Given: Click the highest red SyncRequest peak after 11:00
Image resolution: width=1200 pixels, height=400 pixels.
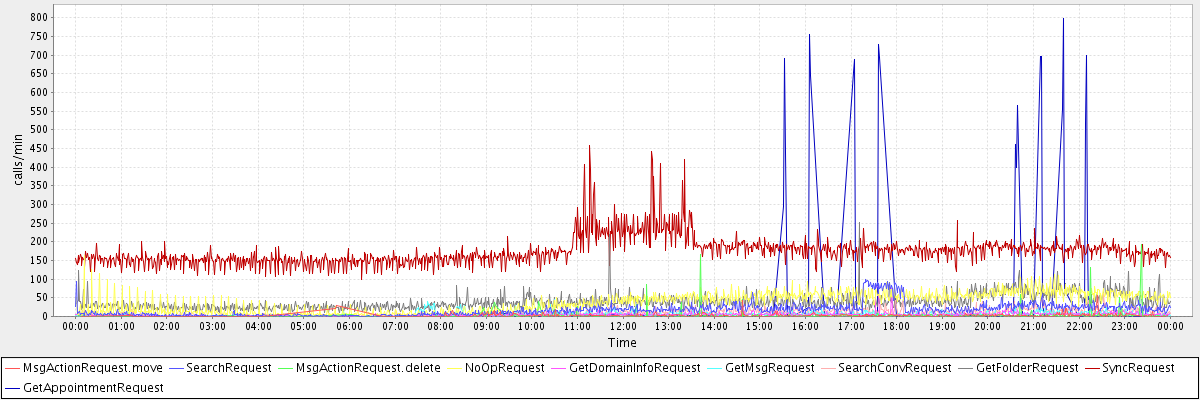Looking at the screenshot, I should [589, 147].
